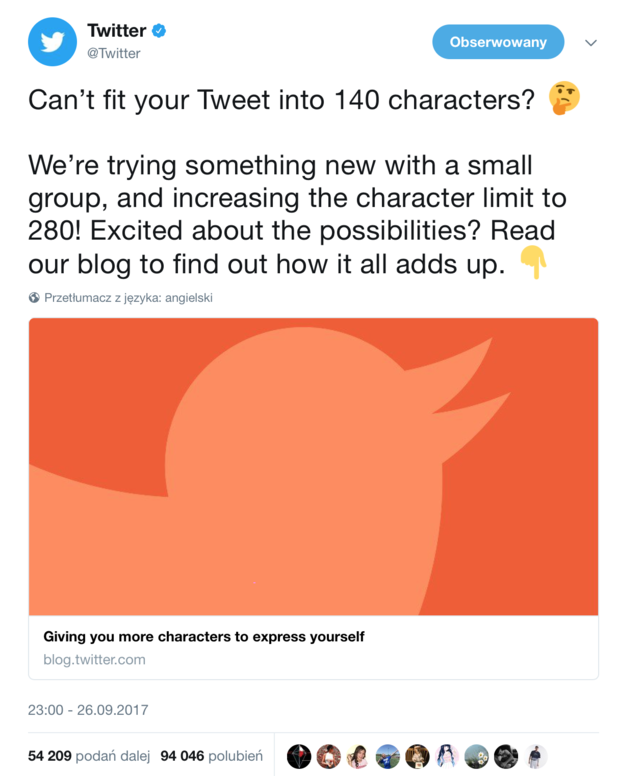Expand the tweet options chevron

591,43
